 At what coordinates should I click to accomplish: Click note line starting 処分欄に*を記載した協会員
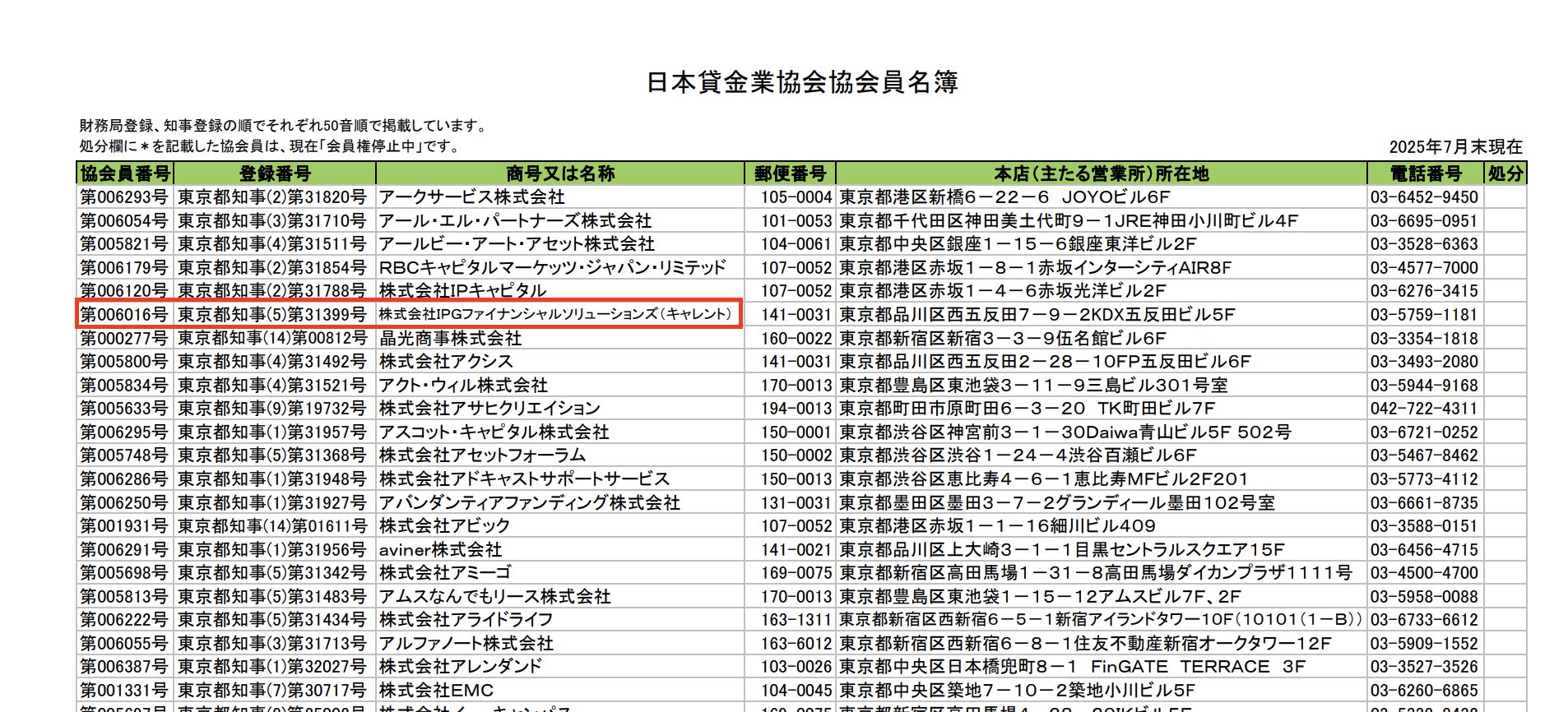[271, 146]
